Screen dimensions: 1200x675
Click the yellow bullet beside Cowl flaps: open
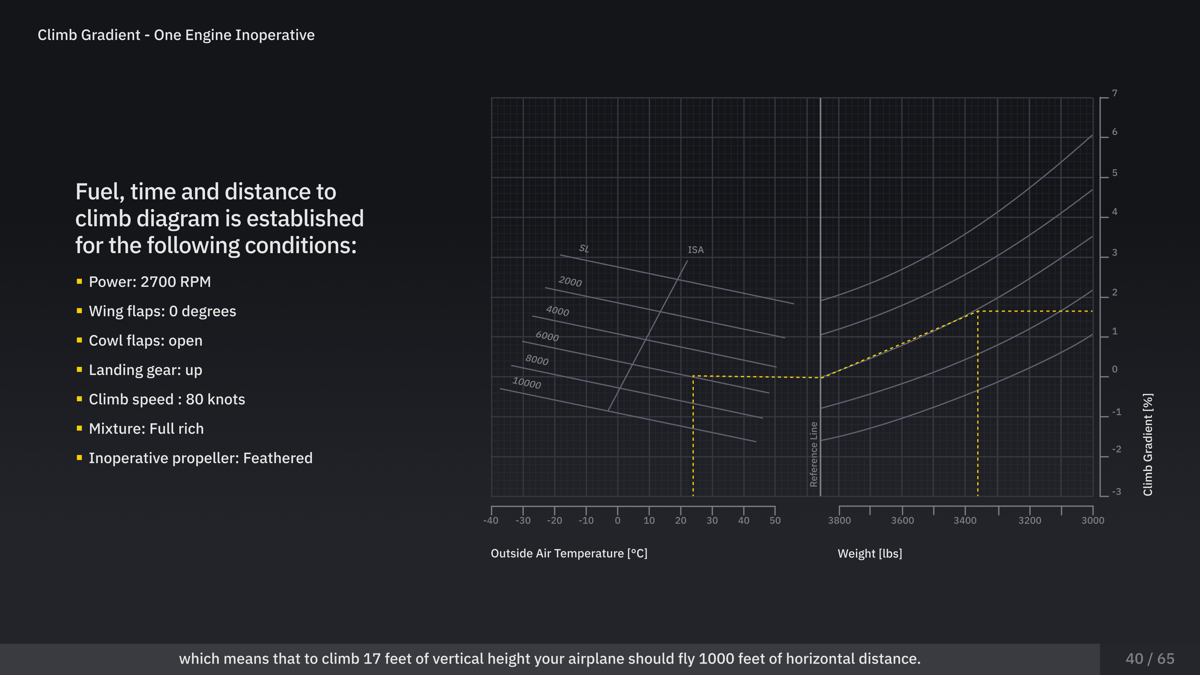tap(80, 340)
